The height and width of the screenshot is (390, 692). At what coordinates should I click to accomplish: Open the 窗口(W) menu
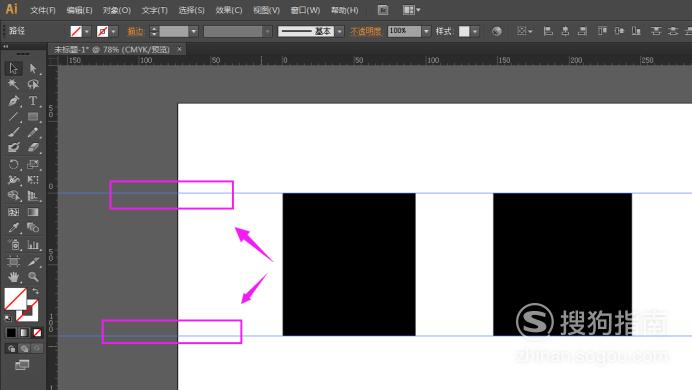(305, 10)
